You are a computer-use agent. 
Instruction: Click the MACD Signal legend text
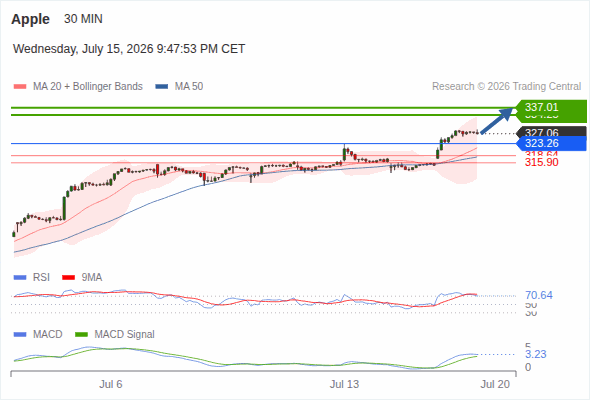(124, 335)
